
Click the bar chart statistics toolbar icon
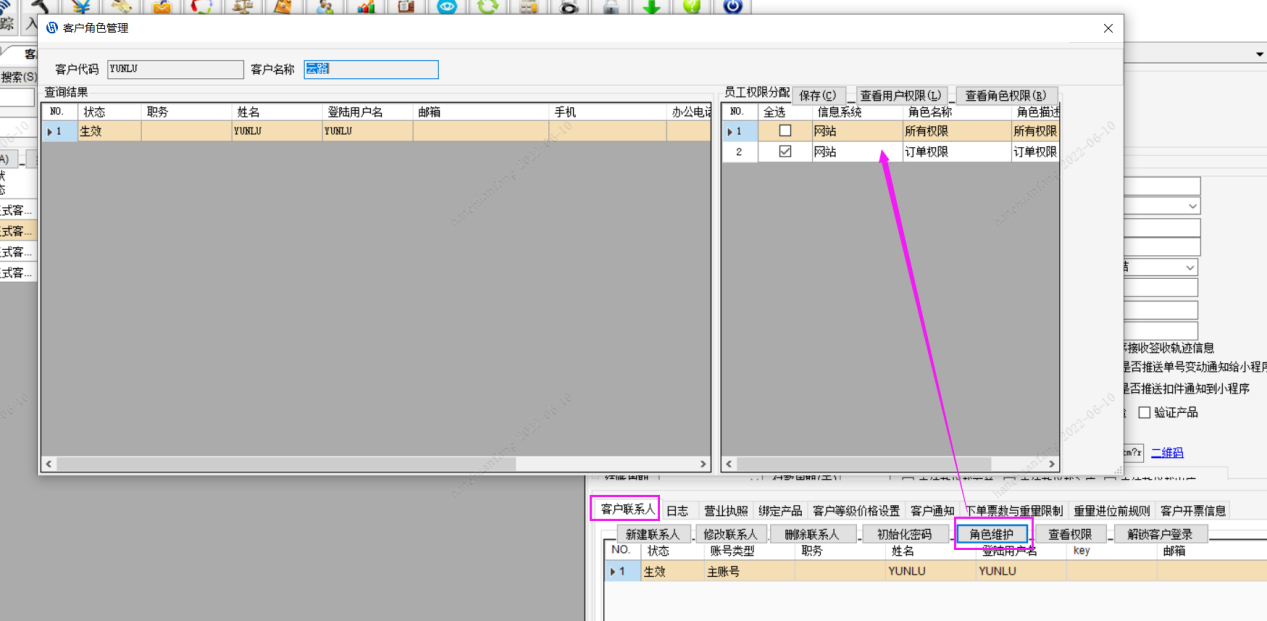[x=366, y=5]
